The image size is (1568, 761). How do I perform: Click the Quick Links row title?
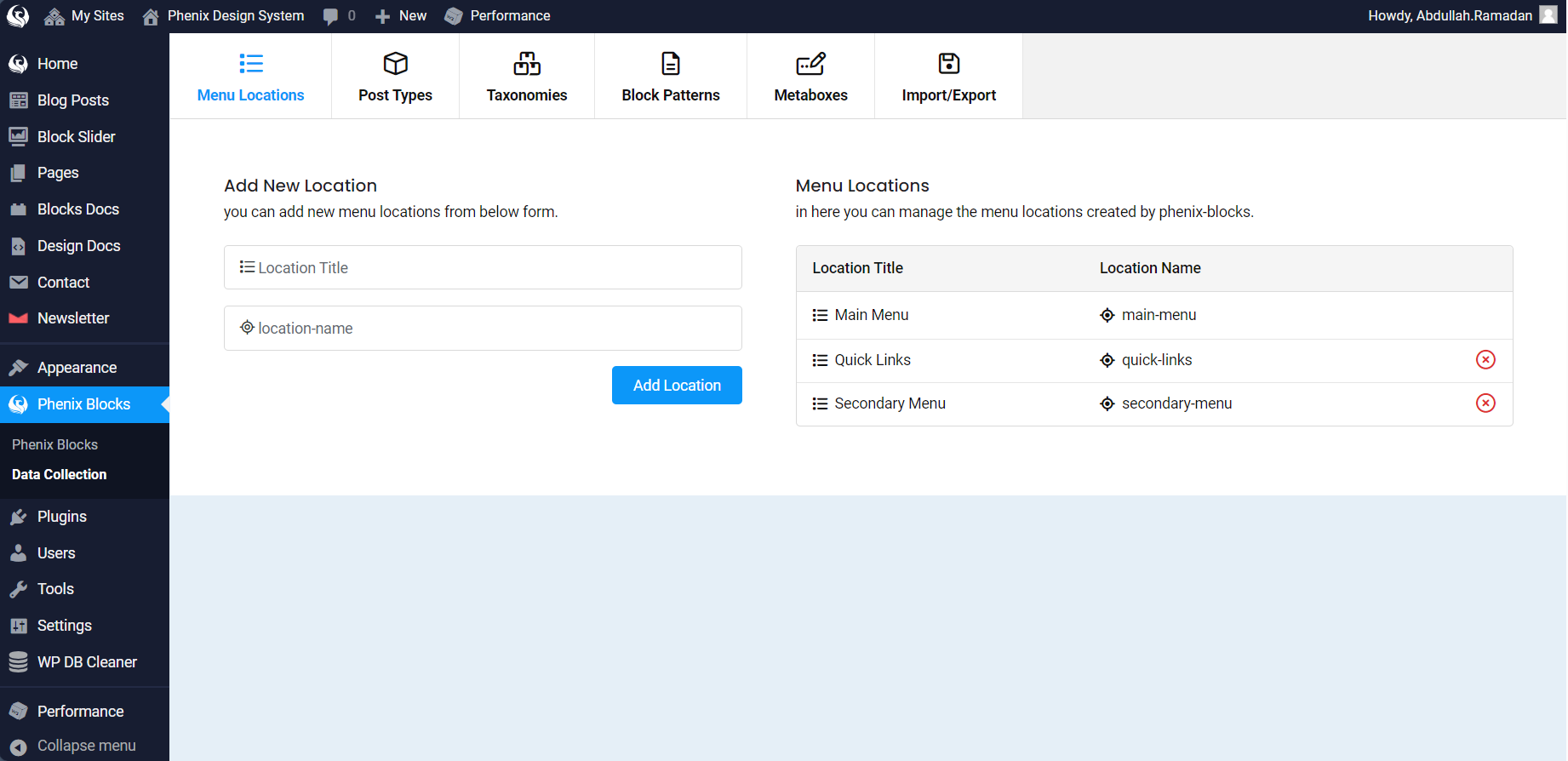tap(873, 360)
